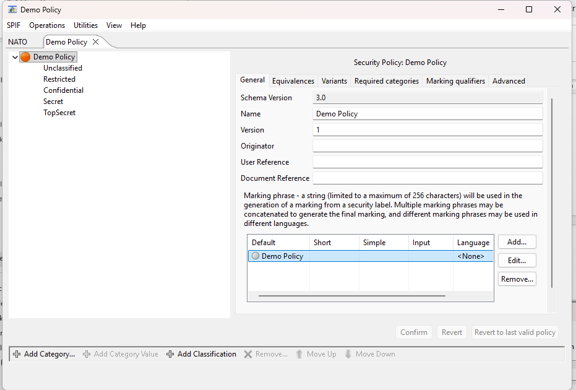The height and width of the screenshot is (390, 576).
Task: Click the Confirm button
Action: coord(414,332)
